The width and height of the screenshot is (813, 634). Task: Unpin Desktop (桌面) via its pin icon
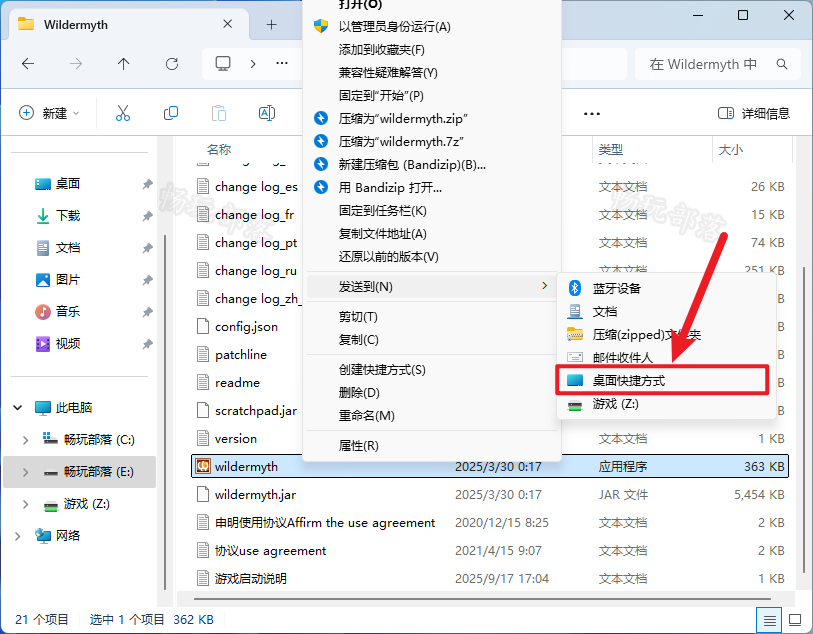point(148,184)
